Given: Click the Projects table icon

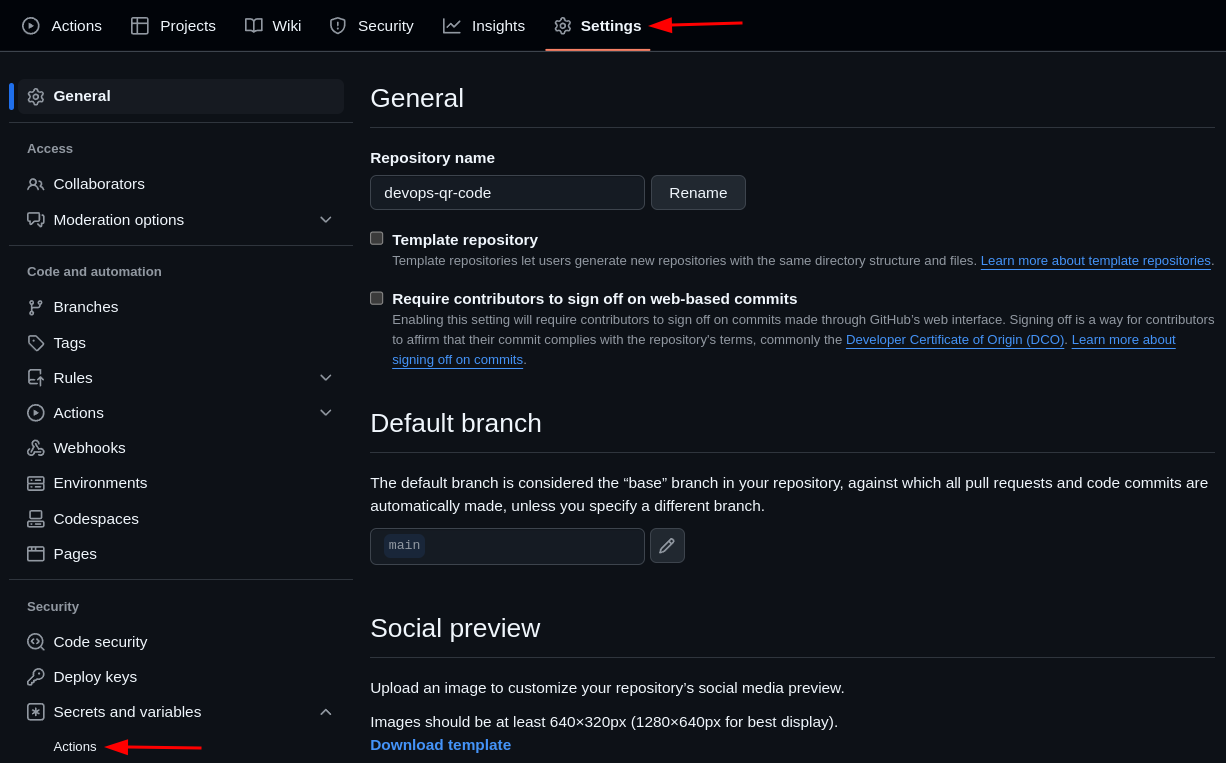Looking at the screenshot, I should 140,26.
